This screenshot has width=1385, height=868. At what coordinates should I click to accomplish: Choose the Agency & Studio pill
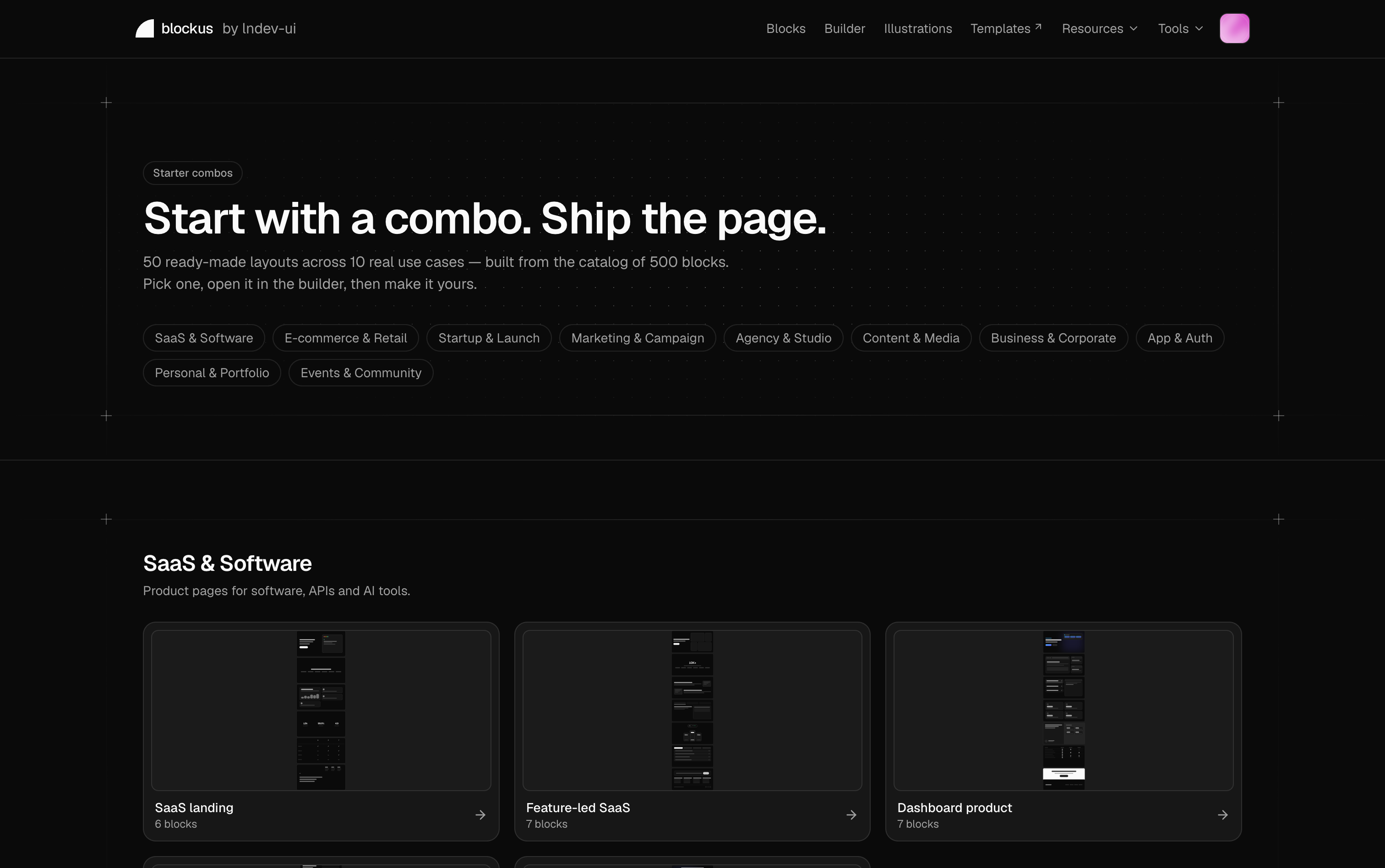point(783,338)
